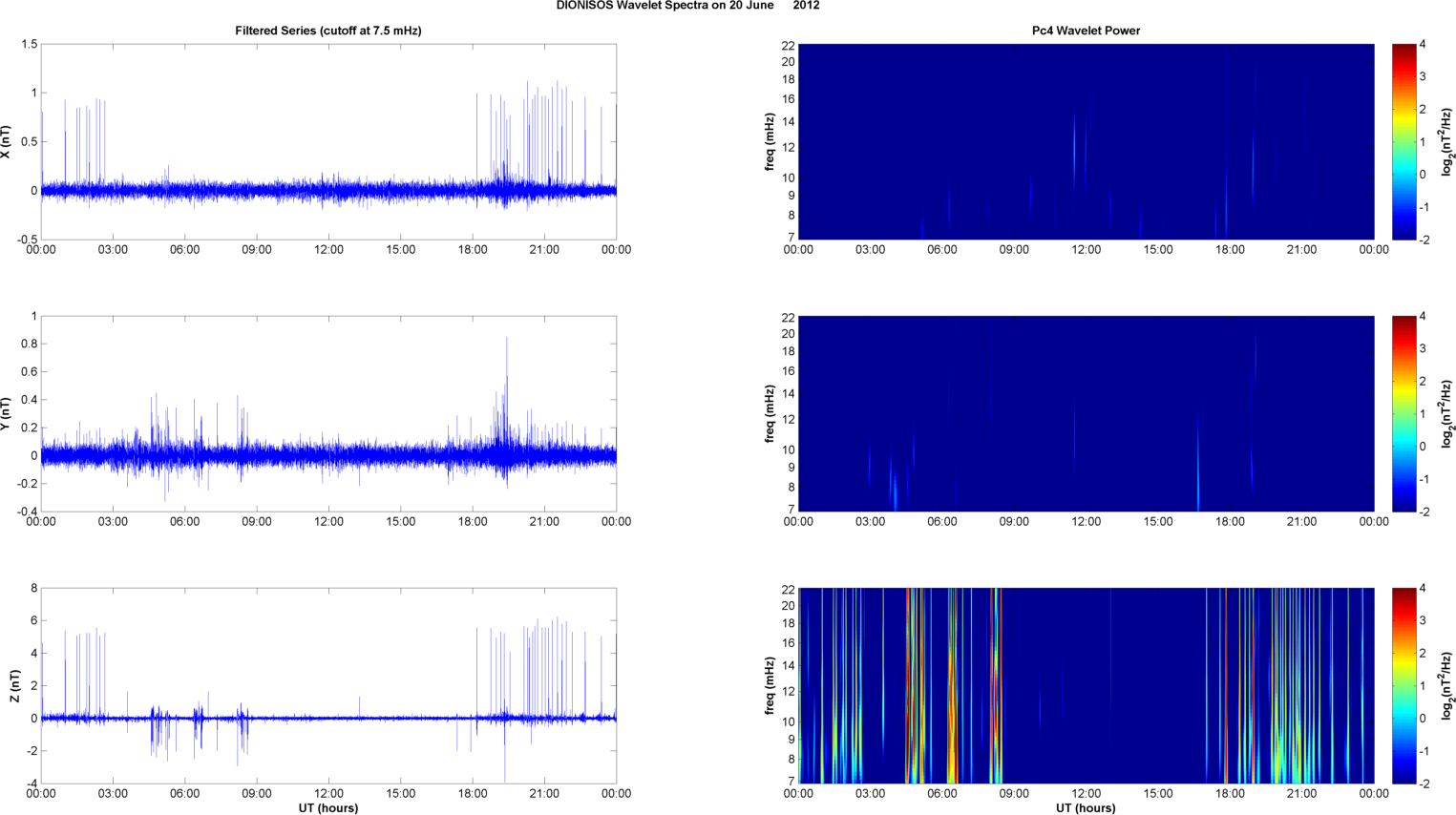
Task: Click the colorbar beside the top spectrogram
Action: tap(1403, 141)
